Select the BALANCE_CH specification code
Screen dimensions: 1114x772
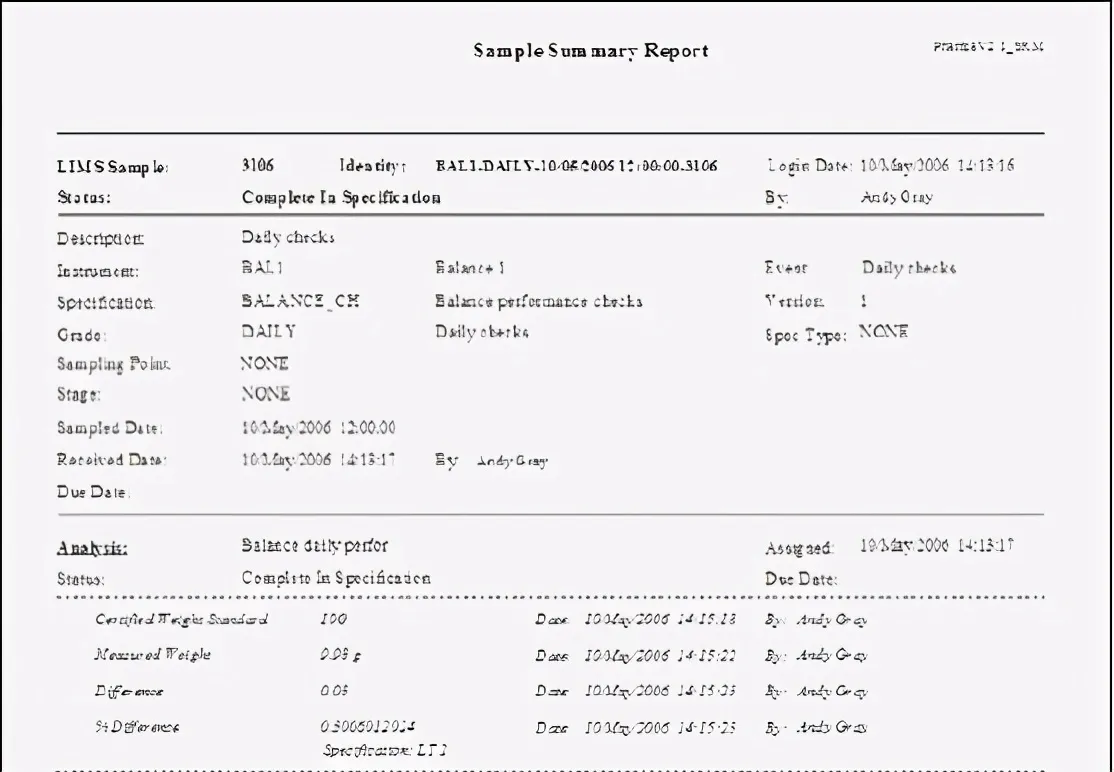tap(300, 301)
